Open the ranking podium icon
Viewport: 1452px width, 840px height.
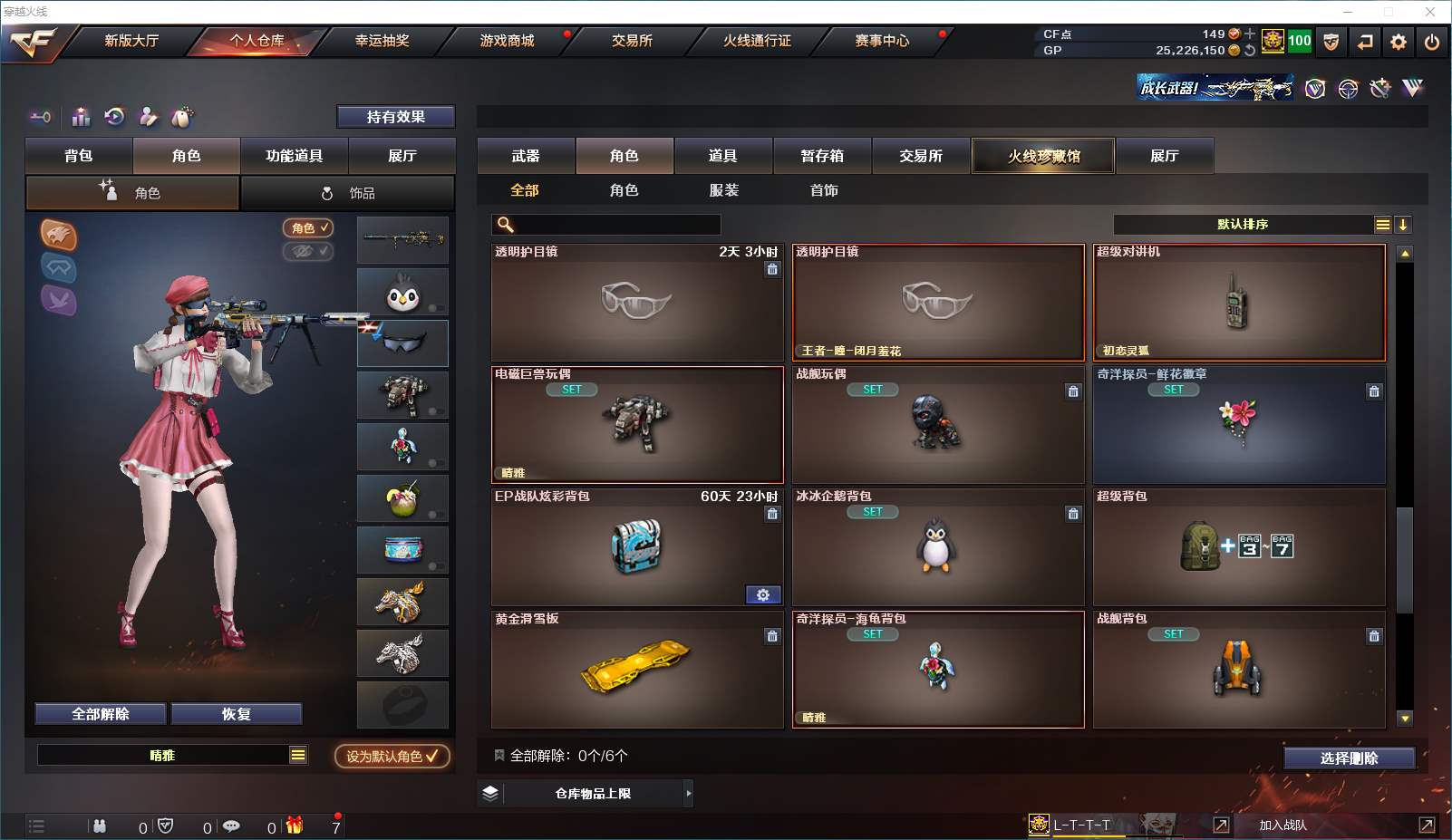[x=82, y=117]
